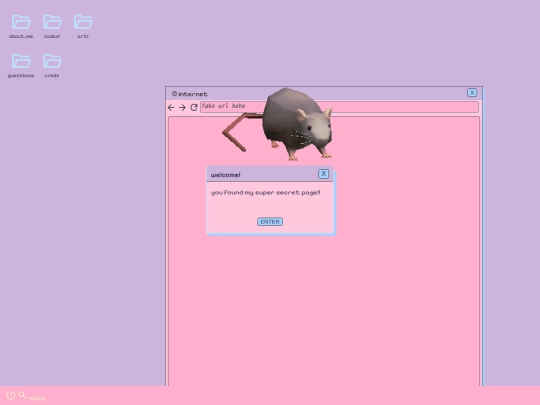Go back with the browser arrow

[171, 107]
